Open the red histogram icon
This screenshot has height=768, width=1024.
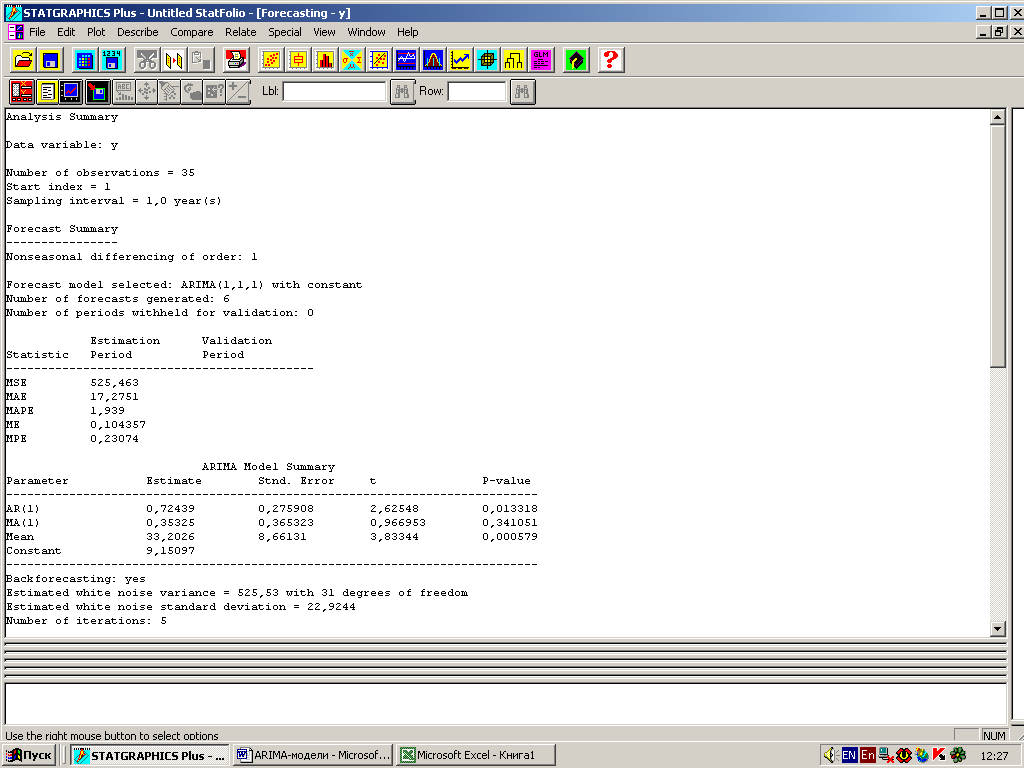[325, 60]
